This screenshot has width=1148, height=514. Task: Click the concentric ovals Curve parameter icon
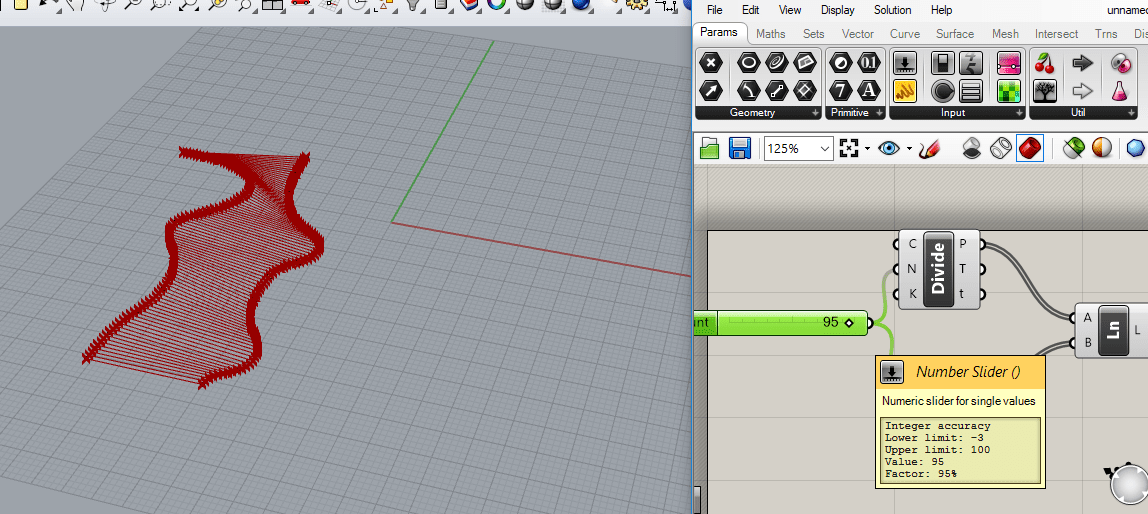[x=777, y=63]
